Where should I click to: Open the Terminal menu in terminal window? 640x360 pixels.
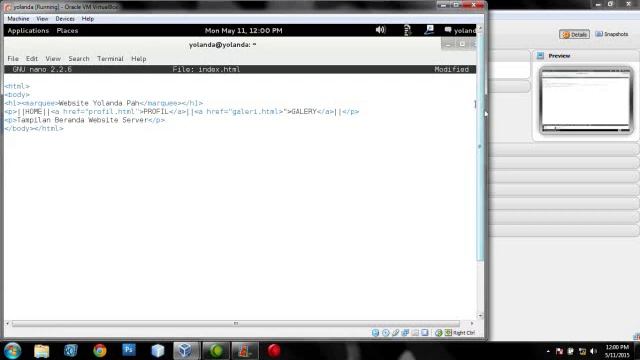(x=110, y=59)
